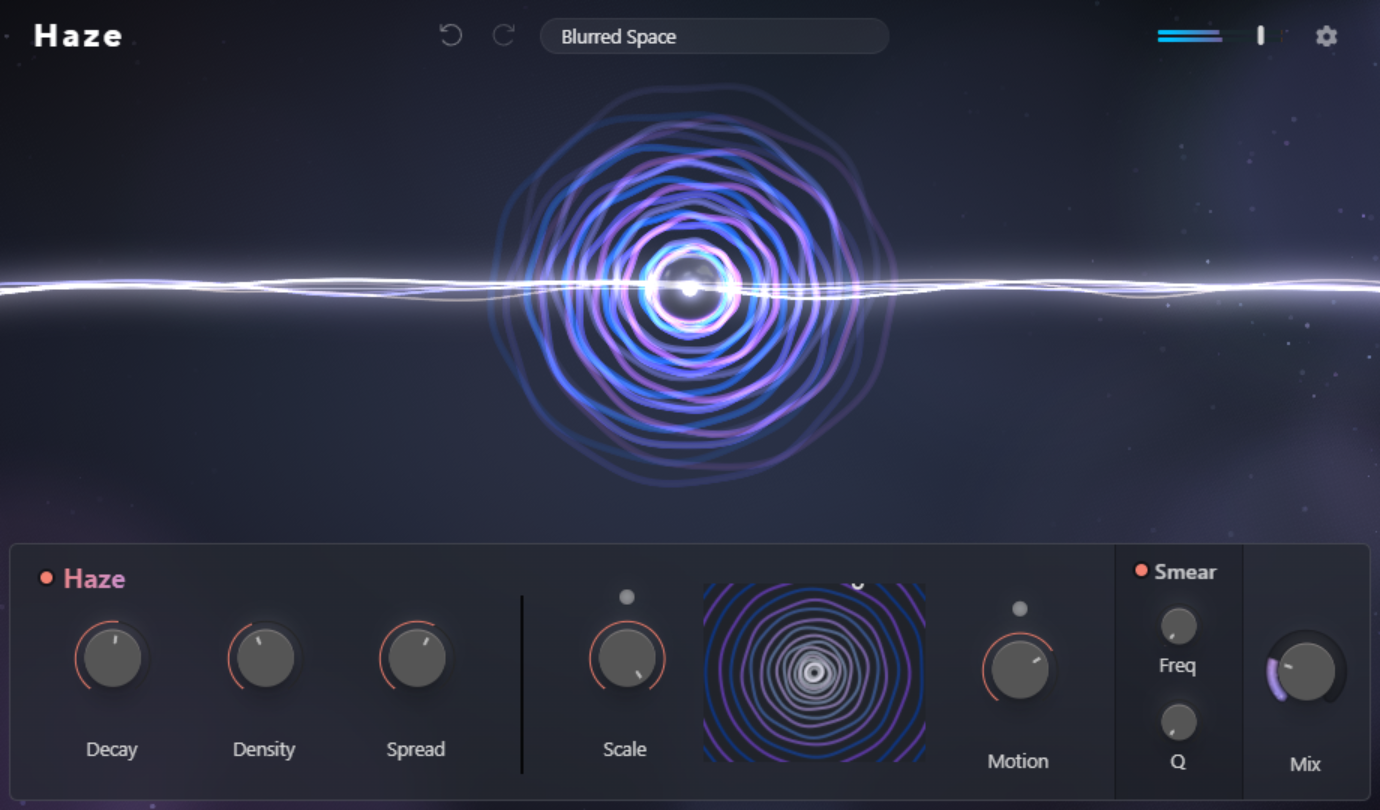
Task: Click the Spread knob
Action: tap(417, 657)
